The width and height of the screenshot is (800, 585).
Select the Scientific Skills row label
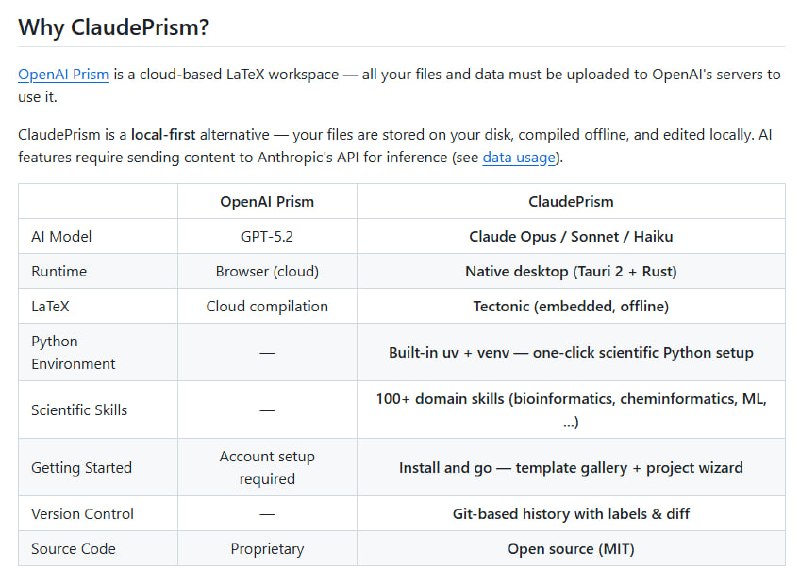click(x=79, y=410)
